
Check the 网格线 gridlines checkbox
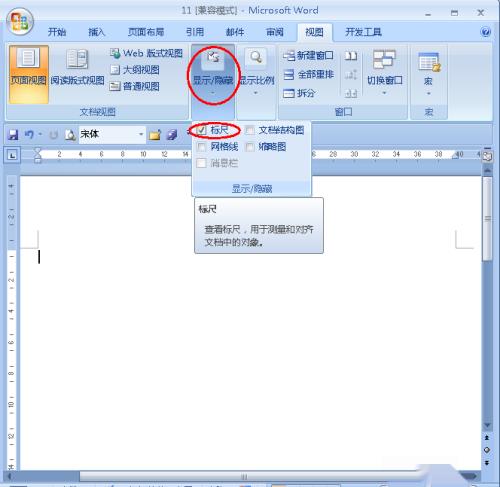point(201,147)
